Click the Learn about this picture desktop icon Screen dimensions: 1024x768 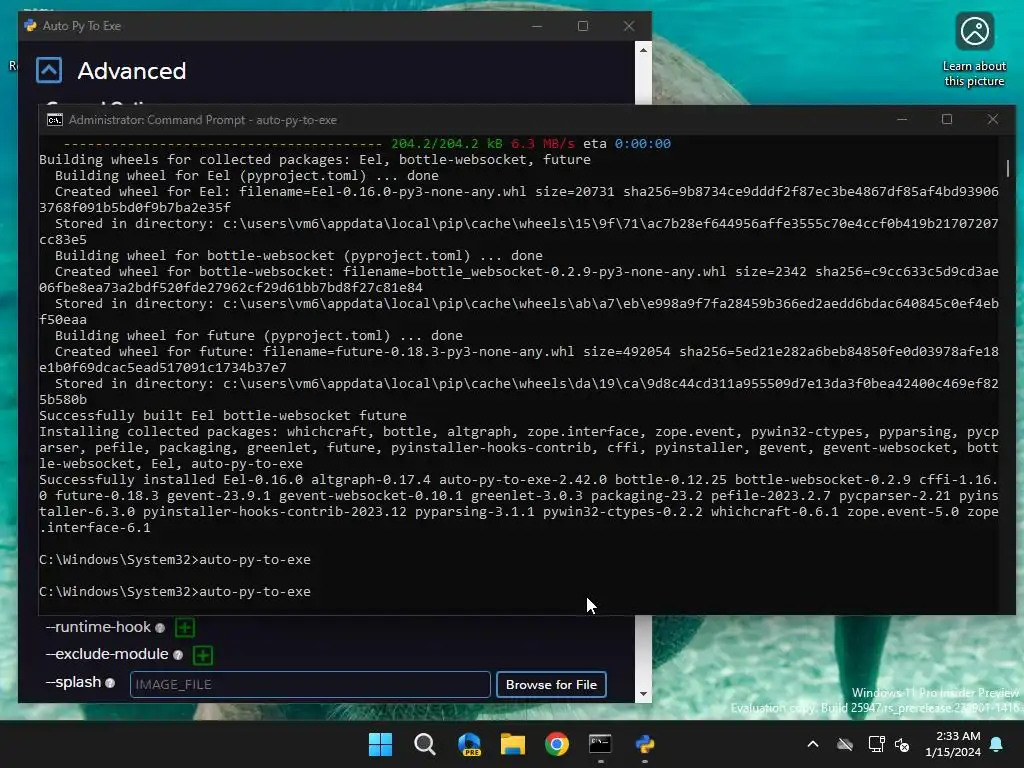(x=974, y=49)
